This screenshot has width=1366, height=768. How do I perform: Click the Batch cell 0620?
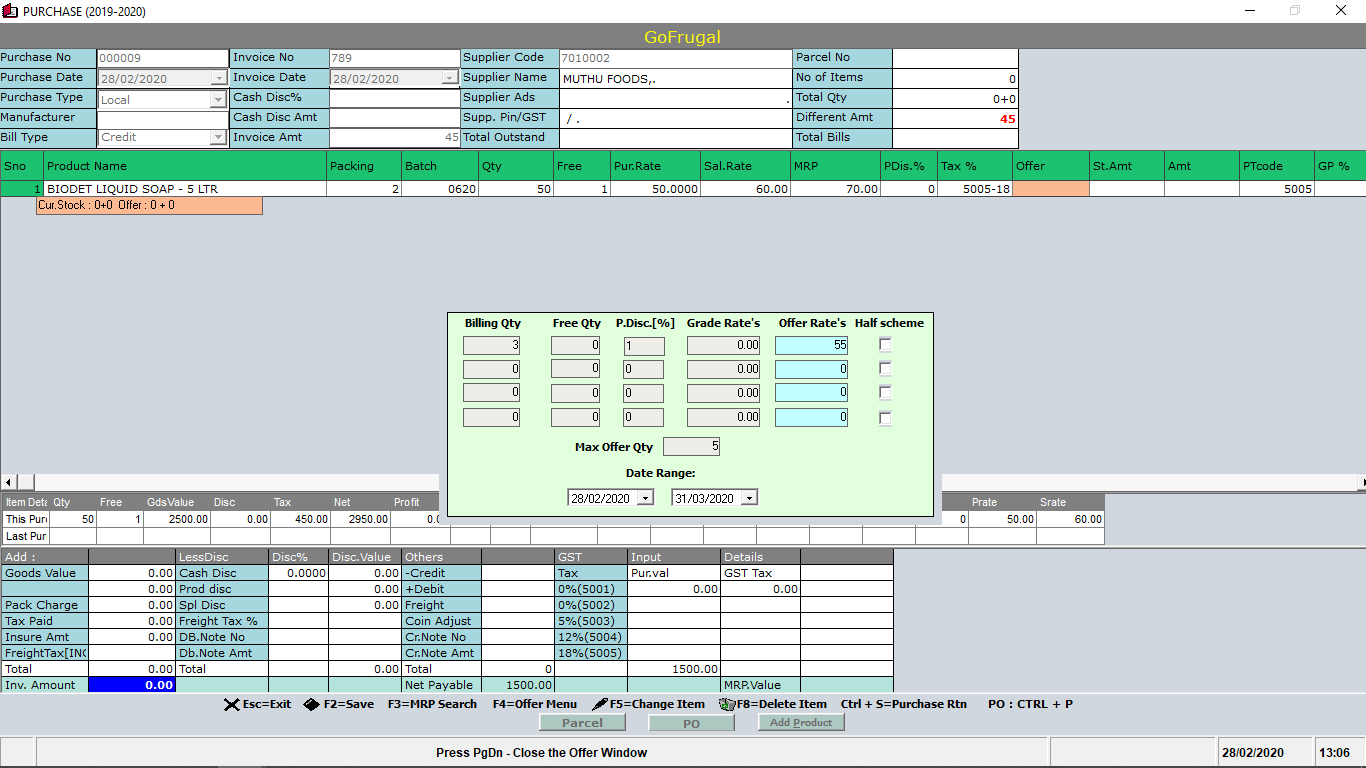440,189
